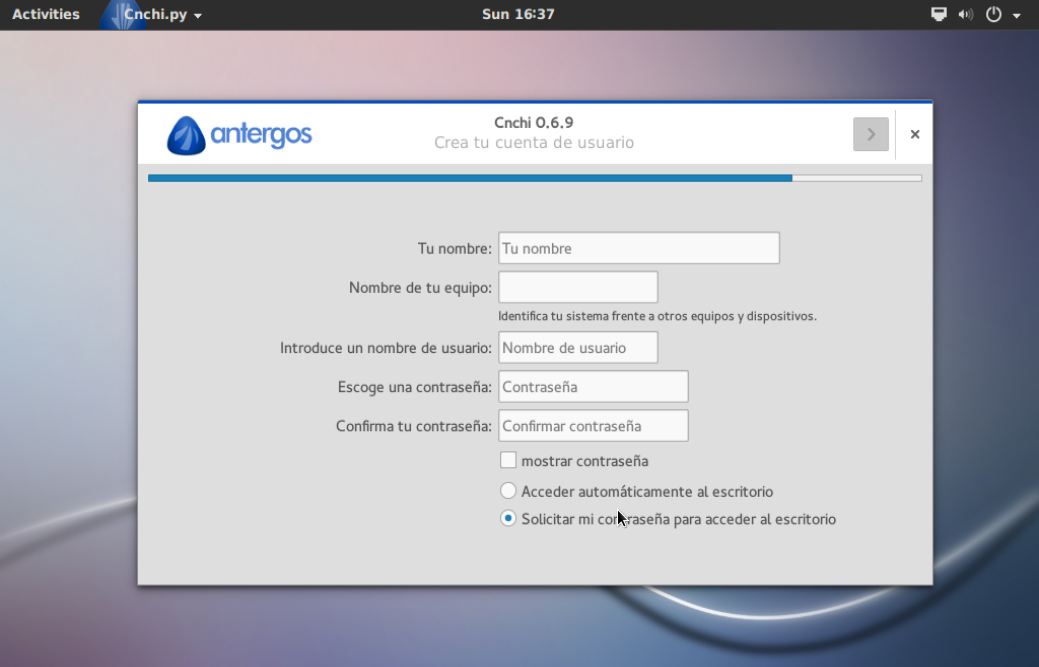Open the clock showing Sun 16:37
This screenshot has height=667, width=1039.
(x=518, y=14)
